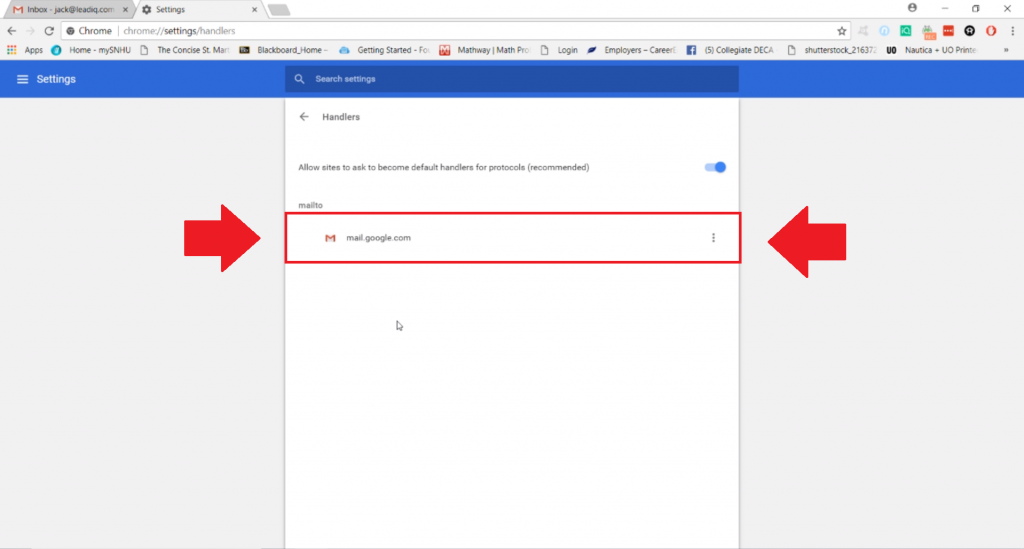Click the Search settings field
1024x549 pixels.
pyautogui.click(x=512, y=79)
